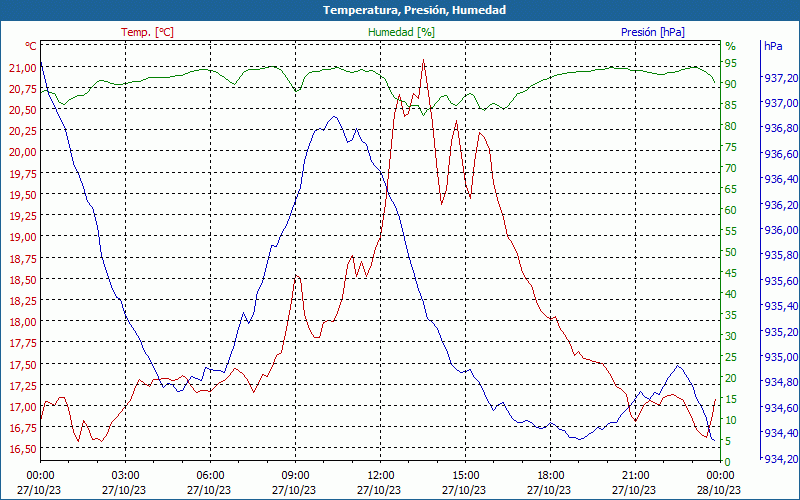This screenshot has height=500, width=800.
Task: Click the 18,00 temperature axis value
Action: click(x=23, y=322)
